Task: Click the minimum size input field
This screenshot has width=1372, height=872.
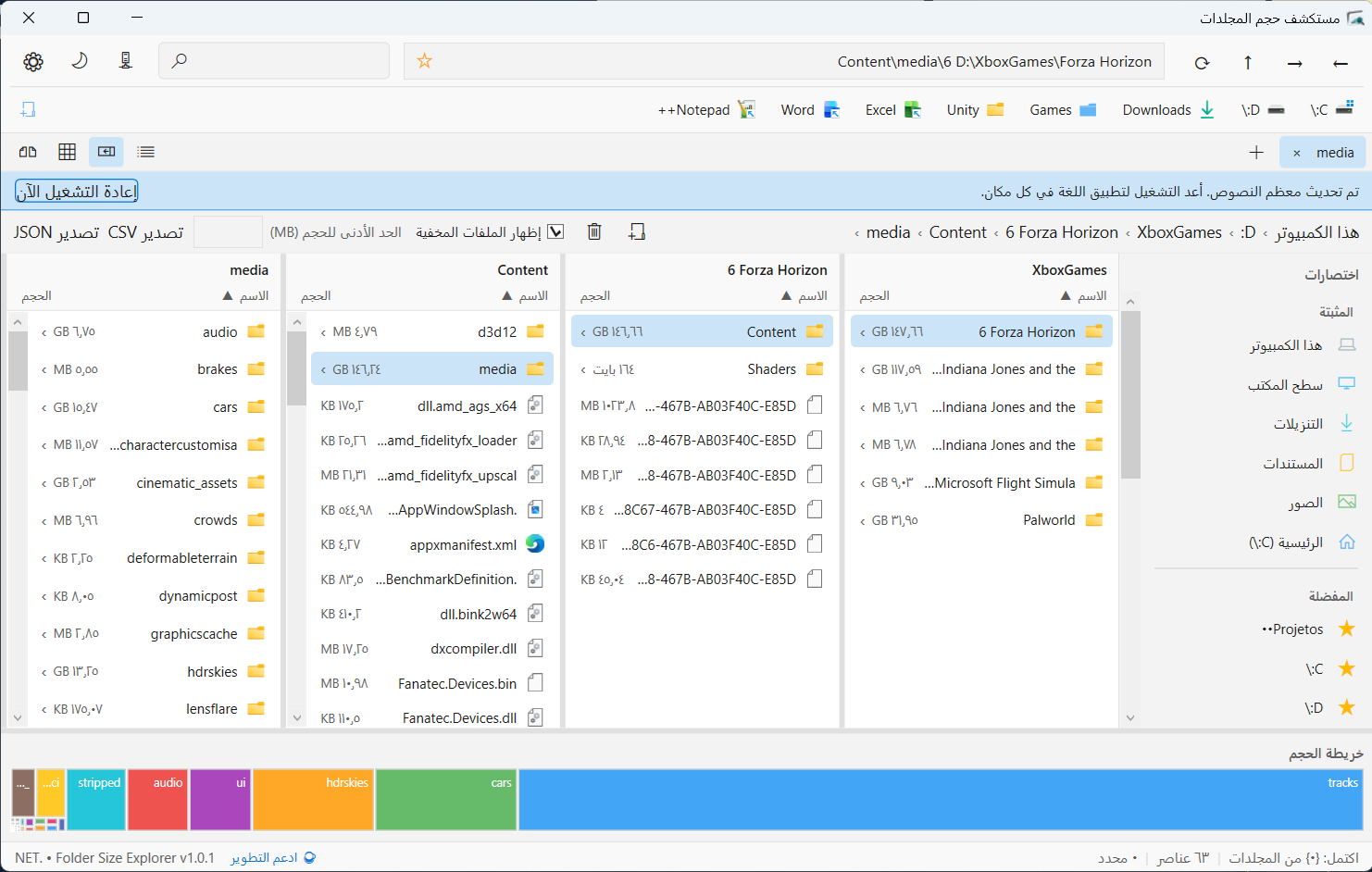Action: [229, 232]
